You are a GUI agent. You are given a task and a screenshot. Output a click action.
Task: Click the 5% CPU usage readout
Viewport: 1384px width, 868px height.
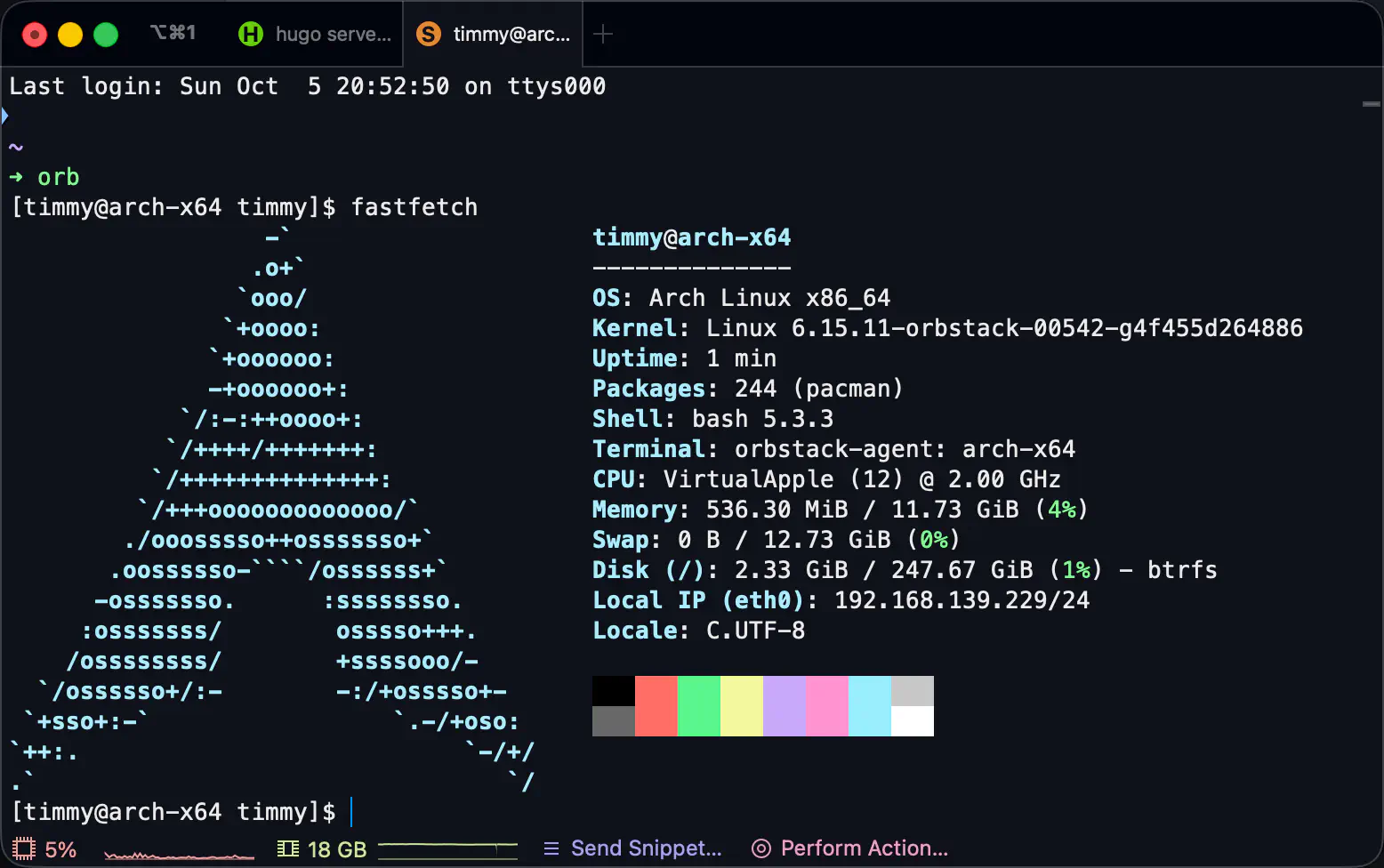point(60,849)
